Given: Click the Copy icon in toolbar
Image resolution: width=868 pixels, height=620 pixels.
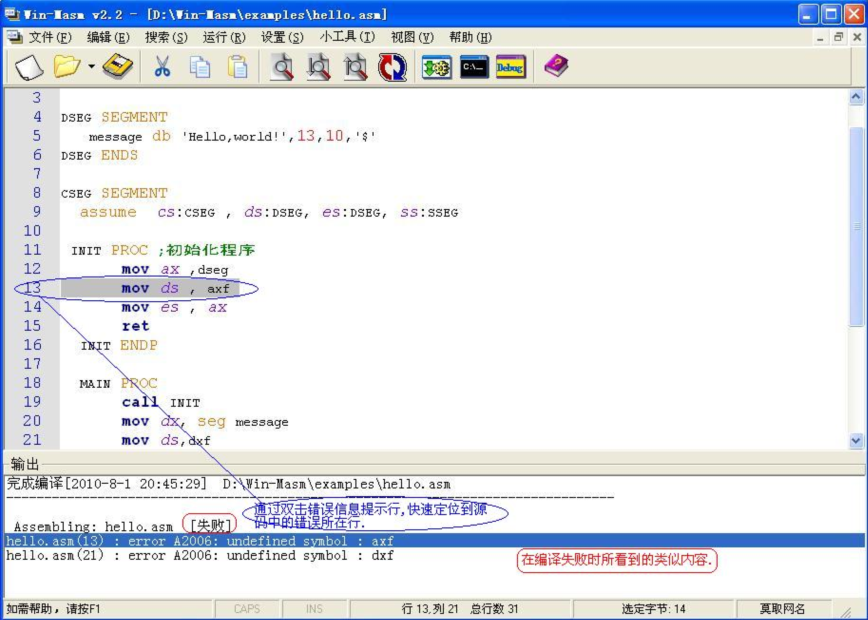Looking at the screenshot, I should tap(200, 67).
